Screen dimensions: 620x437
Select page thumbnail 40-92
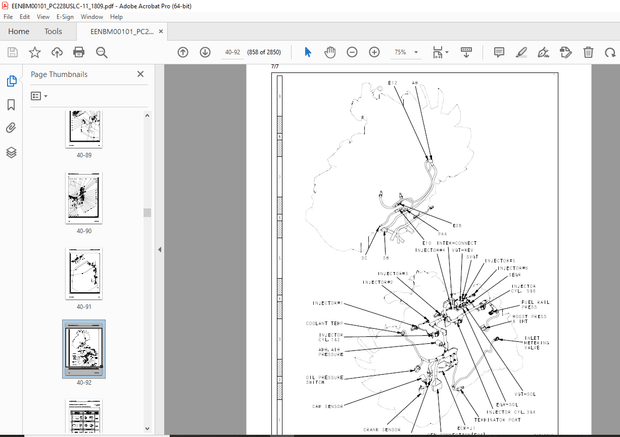[x=84, y=349]
